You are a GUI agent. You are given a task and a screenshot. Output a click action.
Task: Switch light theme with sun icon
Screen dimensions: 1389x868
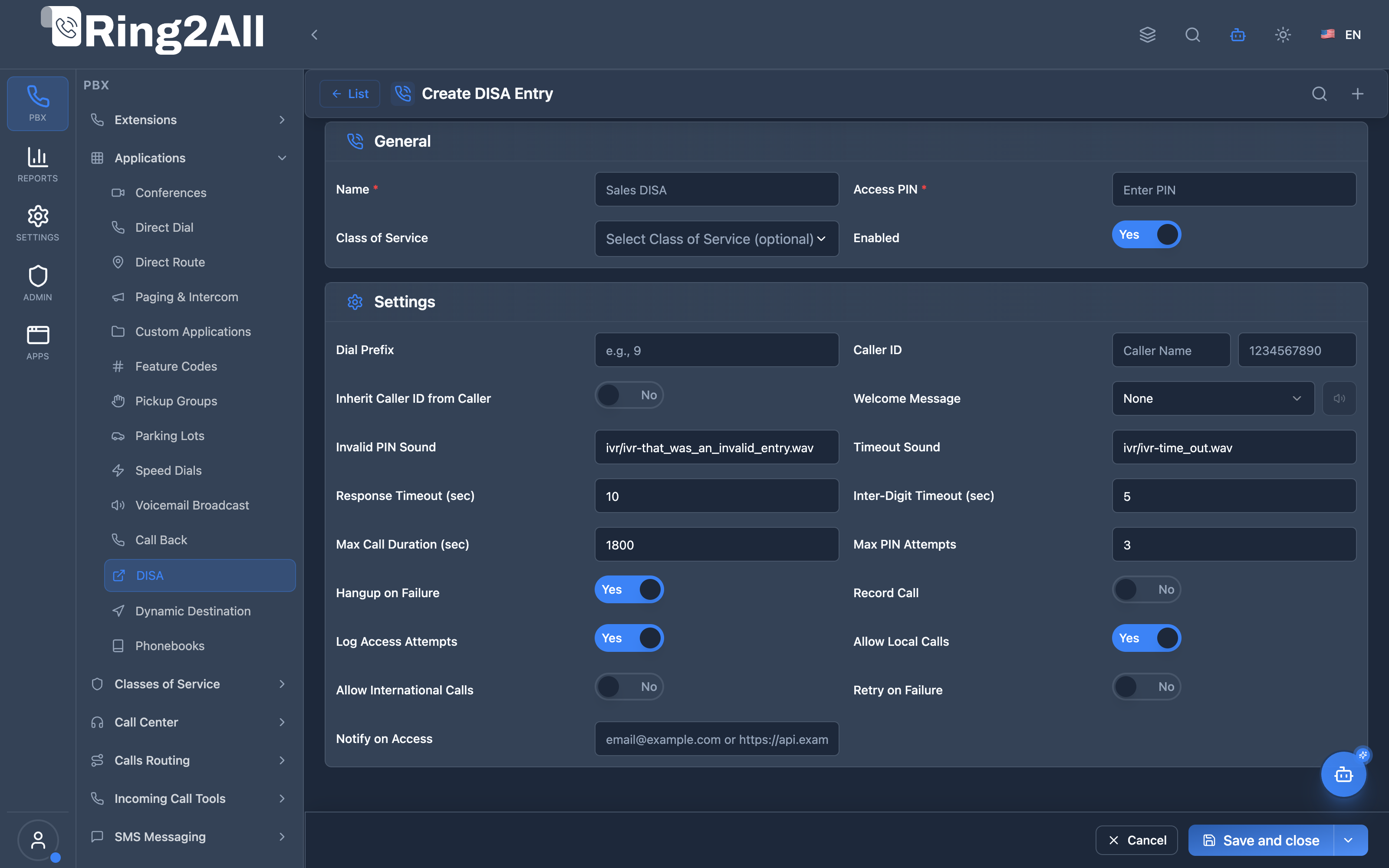pos(1283,35)
